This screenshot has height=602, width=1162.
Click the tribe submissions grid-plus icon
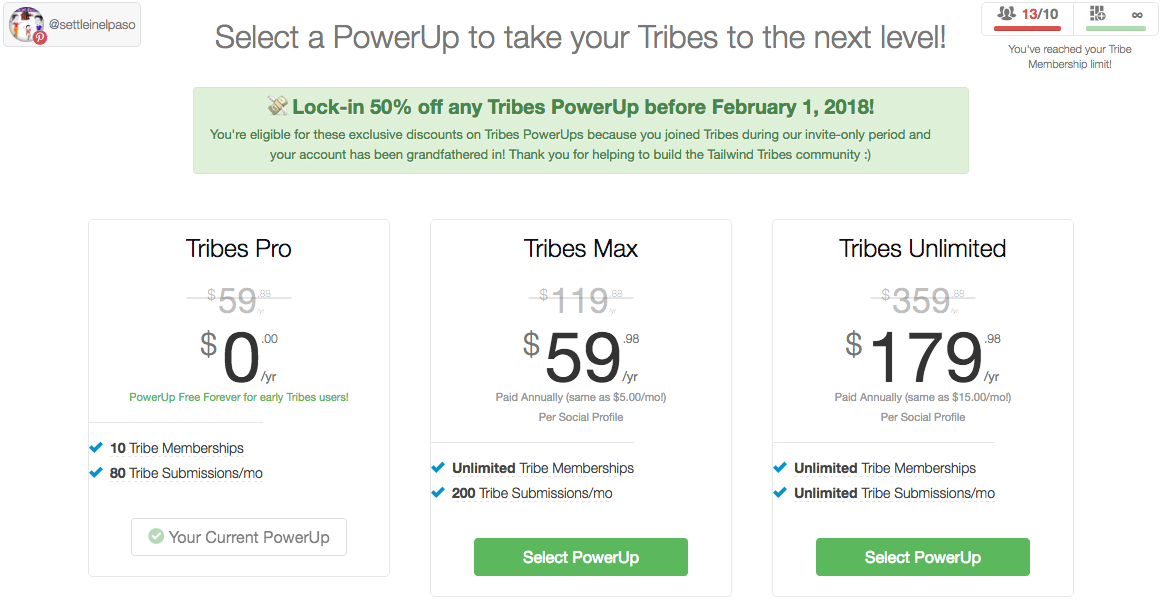[x=1097, y=14]
